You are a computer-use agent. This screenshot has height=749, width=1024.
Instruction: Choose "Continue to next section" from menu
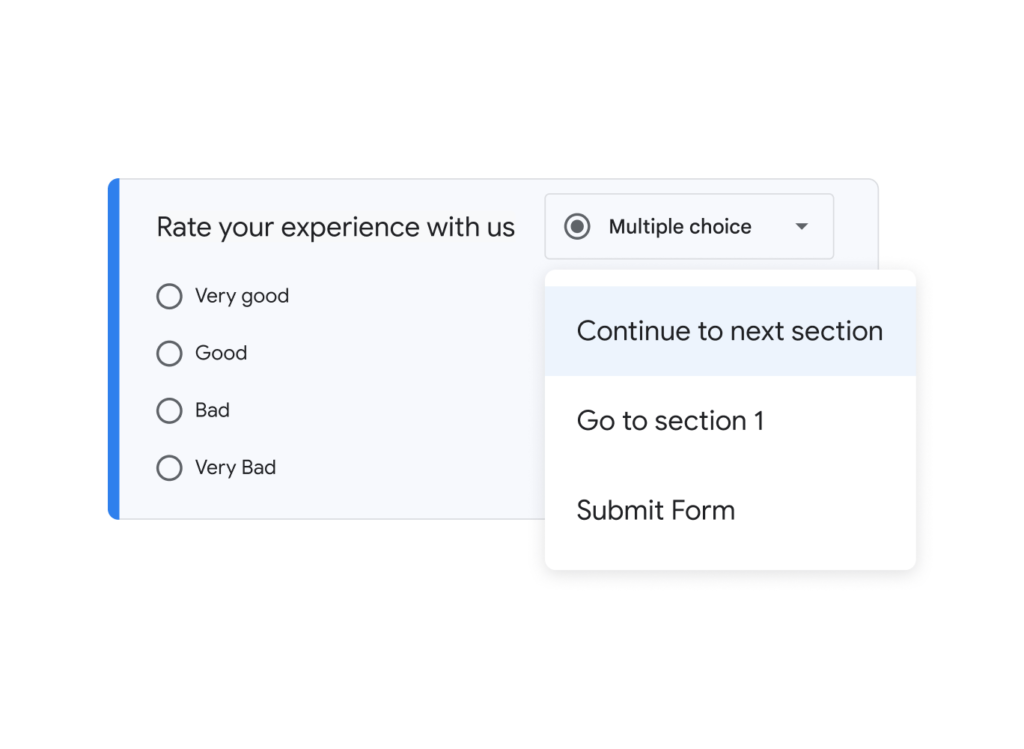point(729,331)
